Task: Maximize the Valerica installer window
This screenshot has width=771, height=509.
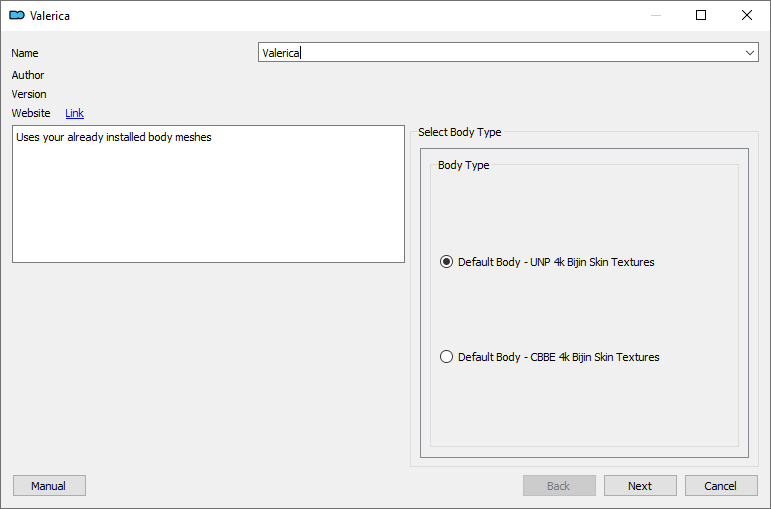Action: click(x=701, y=15)
